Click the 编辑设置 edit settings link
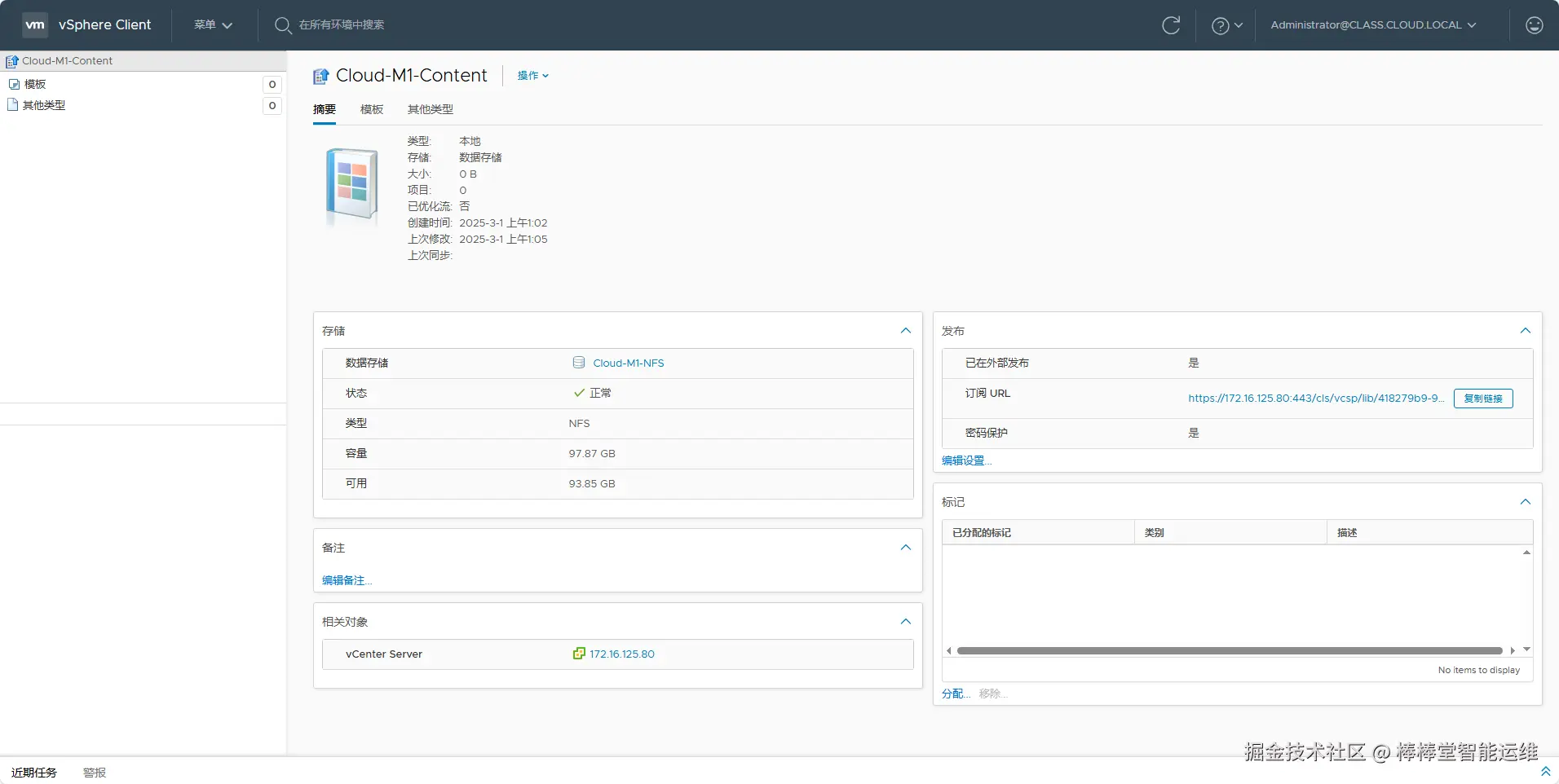Screen dimensions: 1559x784 pyautogui.click(x=966, y=460)
